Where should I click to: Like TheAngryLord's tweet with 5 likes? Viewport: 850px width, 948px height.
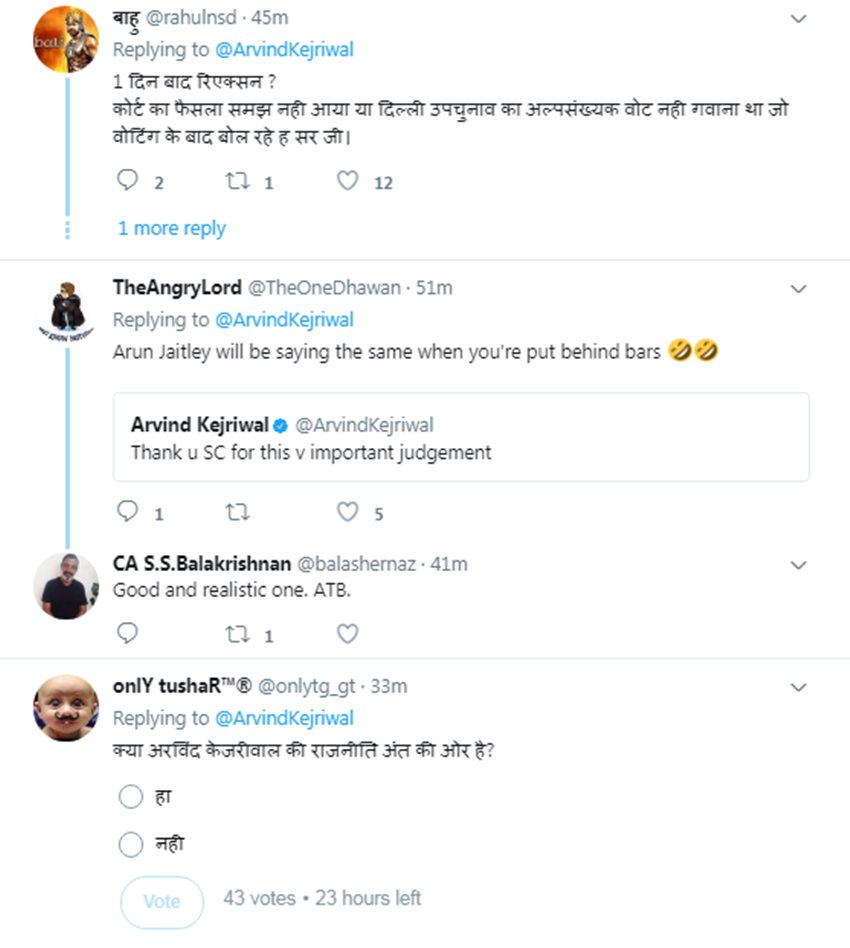click(347, 512)
